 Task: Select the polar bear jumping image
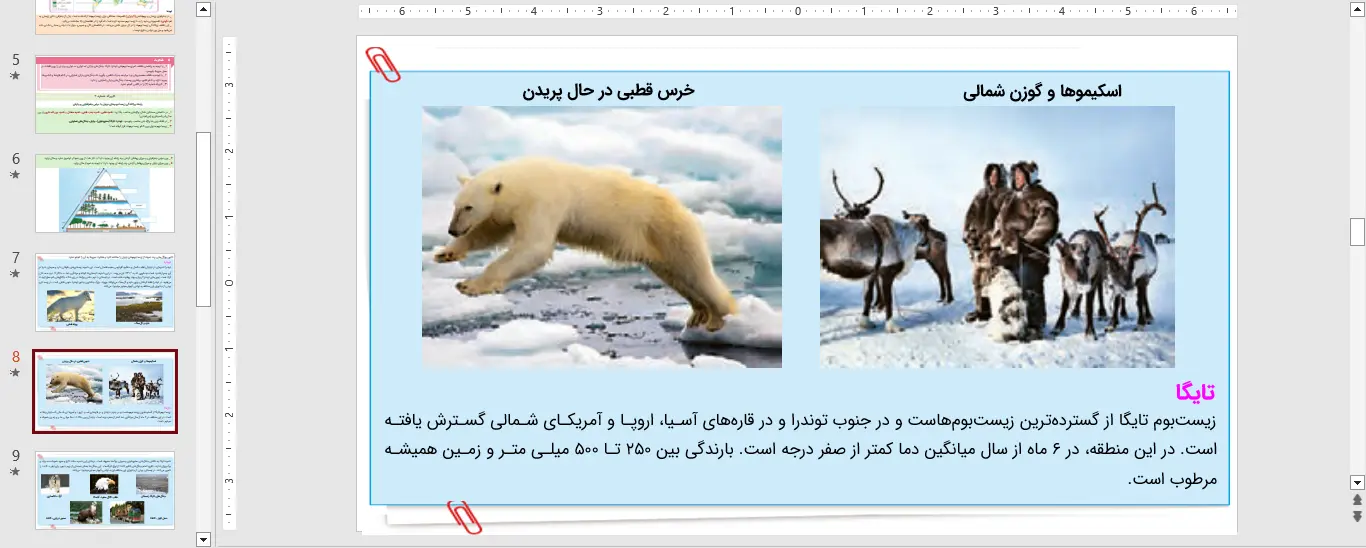[x=602, y=237]
